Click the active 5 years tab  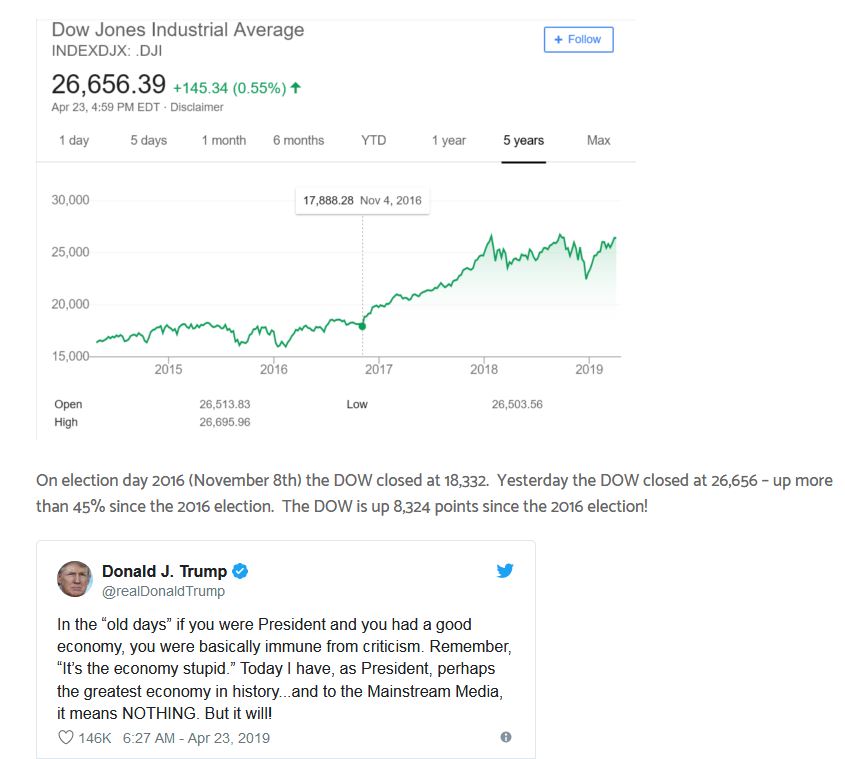point(523,140)
